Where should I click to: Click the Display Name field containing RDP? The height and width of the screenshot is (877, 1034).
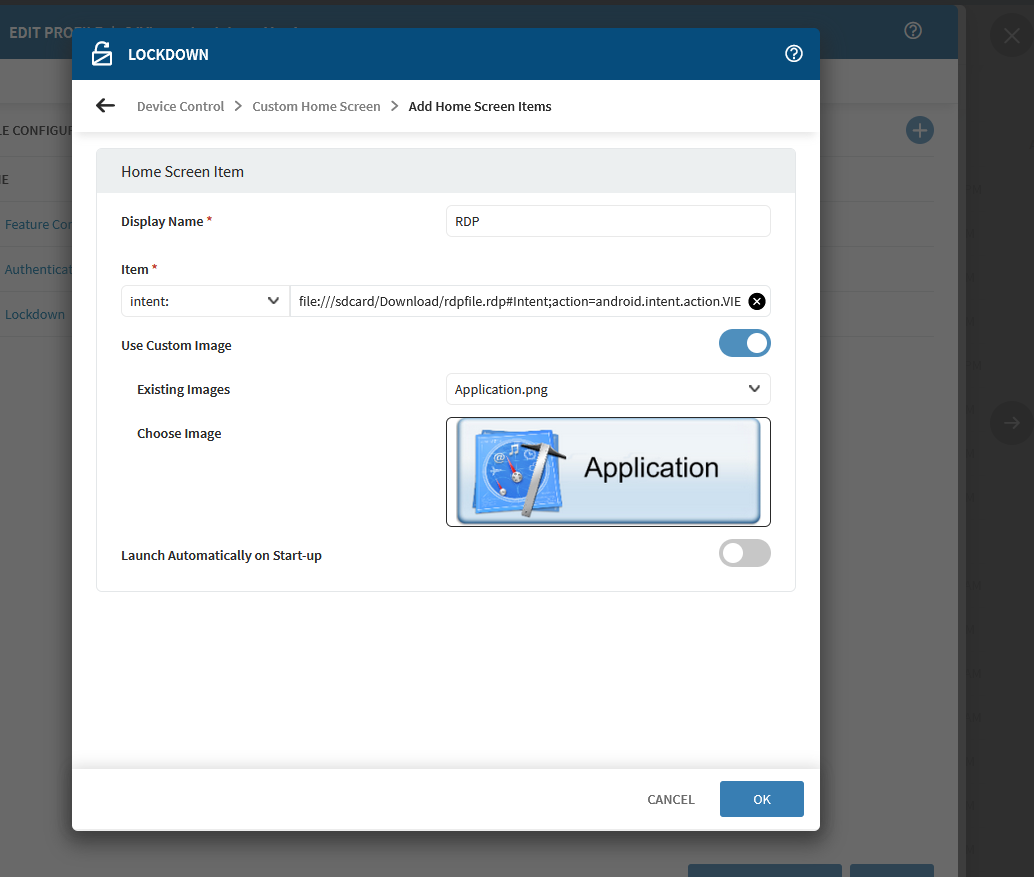pyautogui.click(x=607, y=221)
